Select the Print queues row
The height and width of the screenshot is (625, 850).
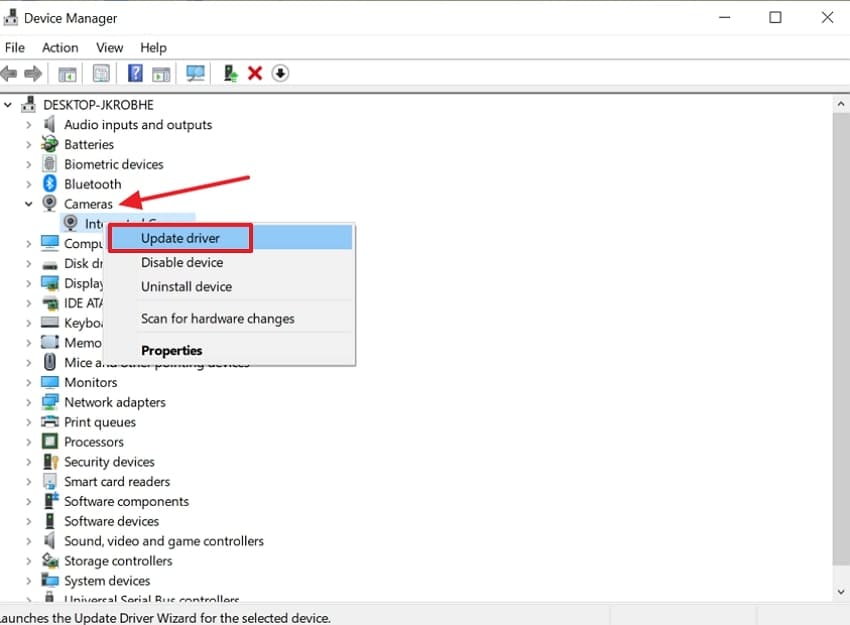(x=100, y=422)
